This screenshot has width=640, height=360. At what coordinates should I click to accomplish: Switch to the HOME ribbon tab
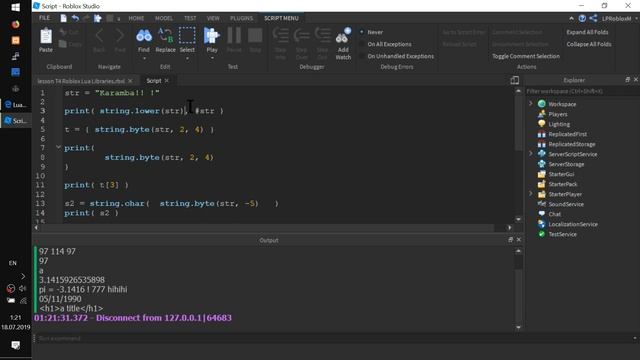click(136, 18)
